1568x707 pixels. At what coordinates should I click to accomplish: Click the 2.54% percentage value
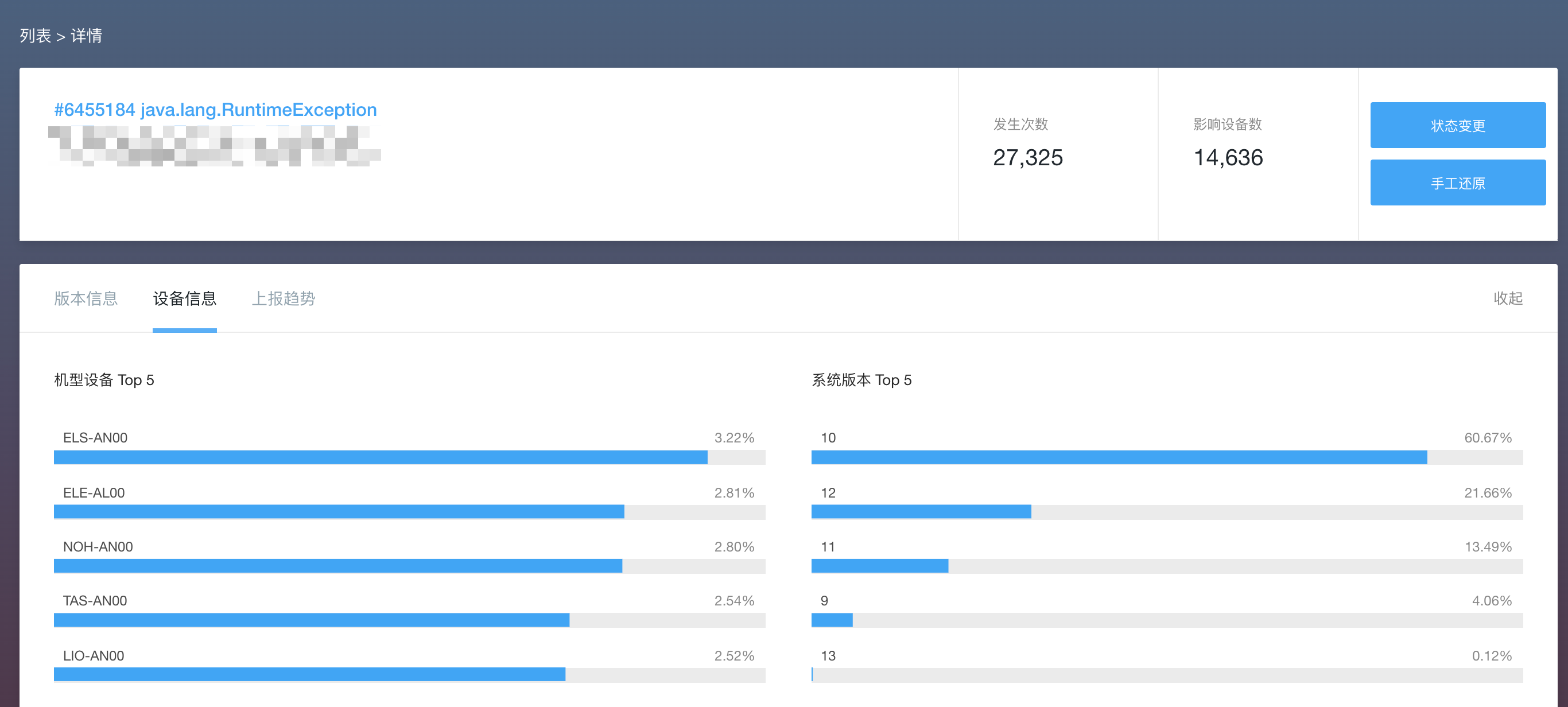(x=734, y=600)
